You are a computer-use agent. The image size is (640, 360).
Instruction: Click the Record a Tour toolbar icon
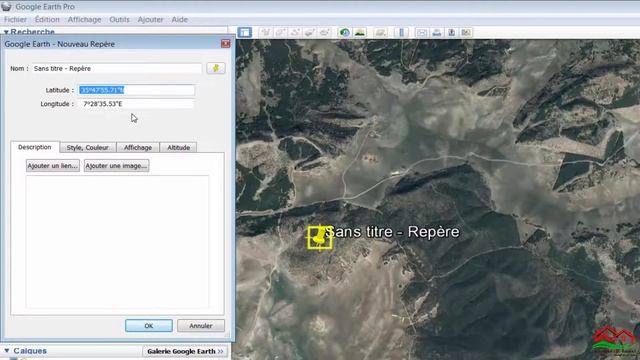[x=324, y=32]
